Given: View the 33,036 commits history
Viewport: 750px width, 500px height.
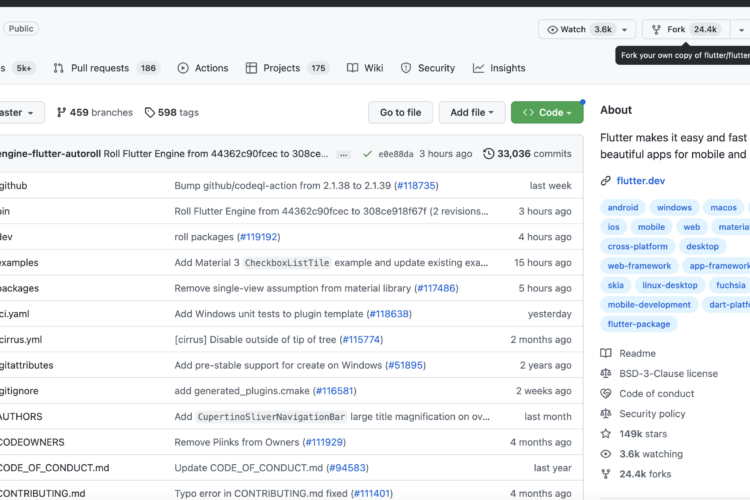Looking at the screenshot, I should pos(527,154).
